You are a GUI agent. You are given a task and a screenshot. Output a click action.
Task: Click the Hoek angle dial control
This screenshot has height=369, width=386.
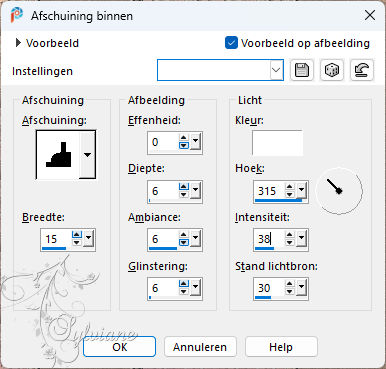click(339, 191)
